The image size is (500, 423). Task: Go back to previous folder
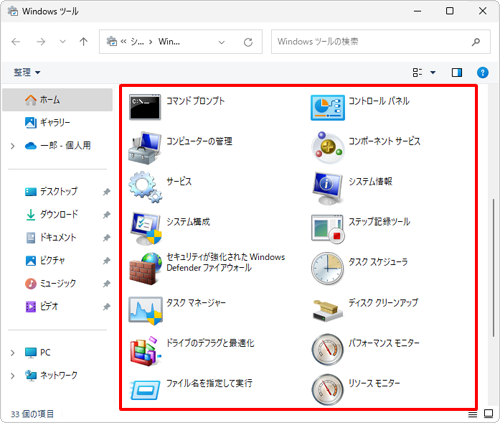[x=16, y=42]
